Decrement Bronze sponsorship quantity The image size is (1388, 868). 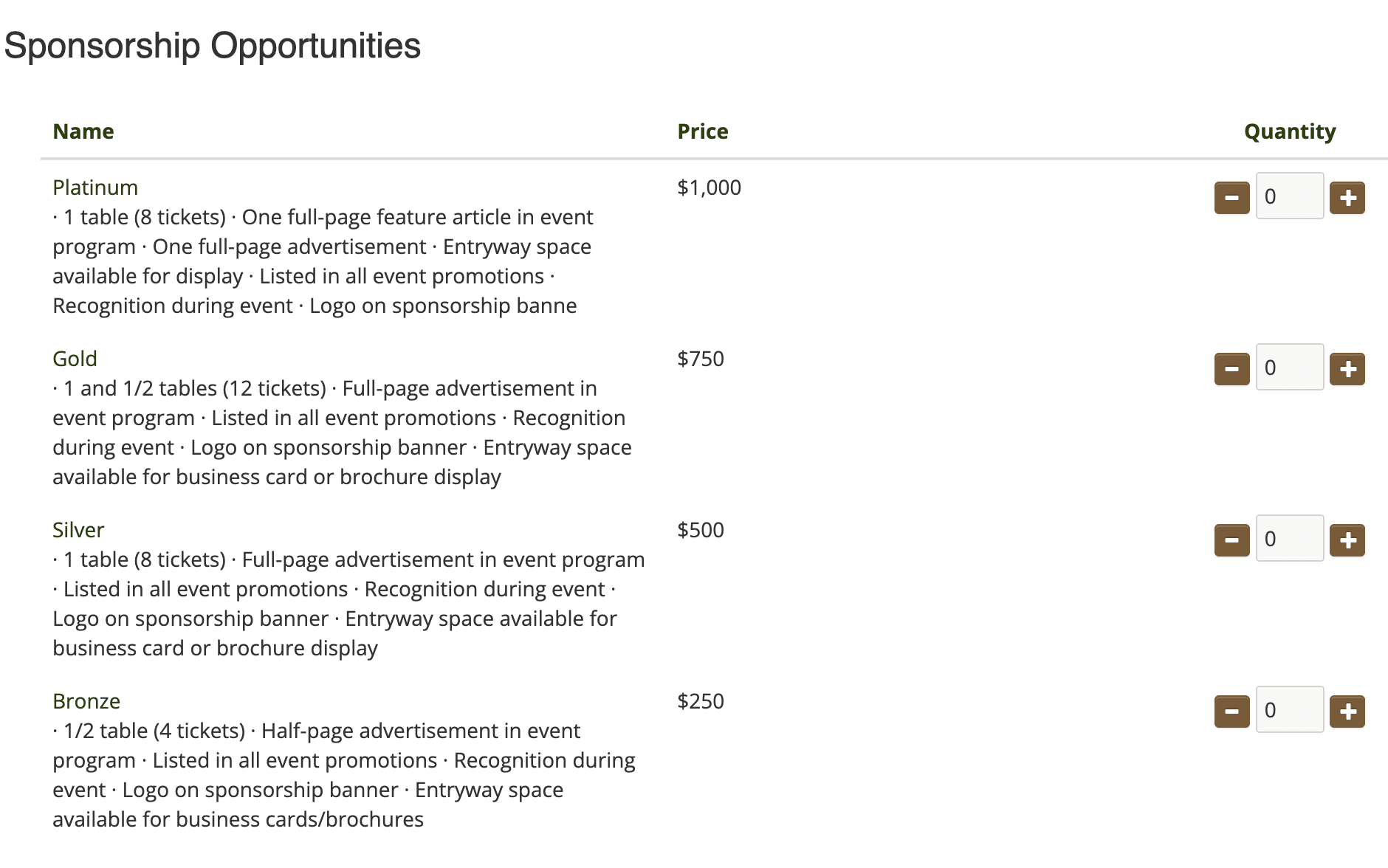point(1231,712)
